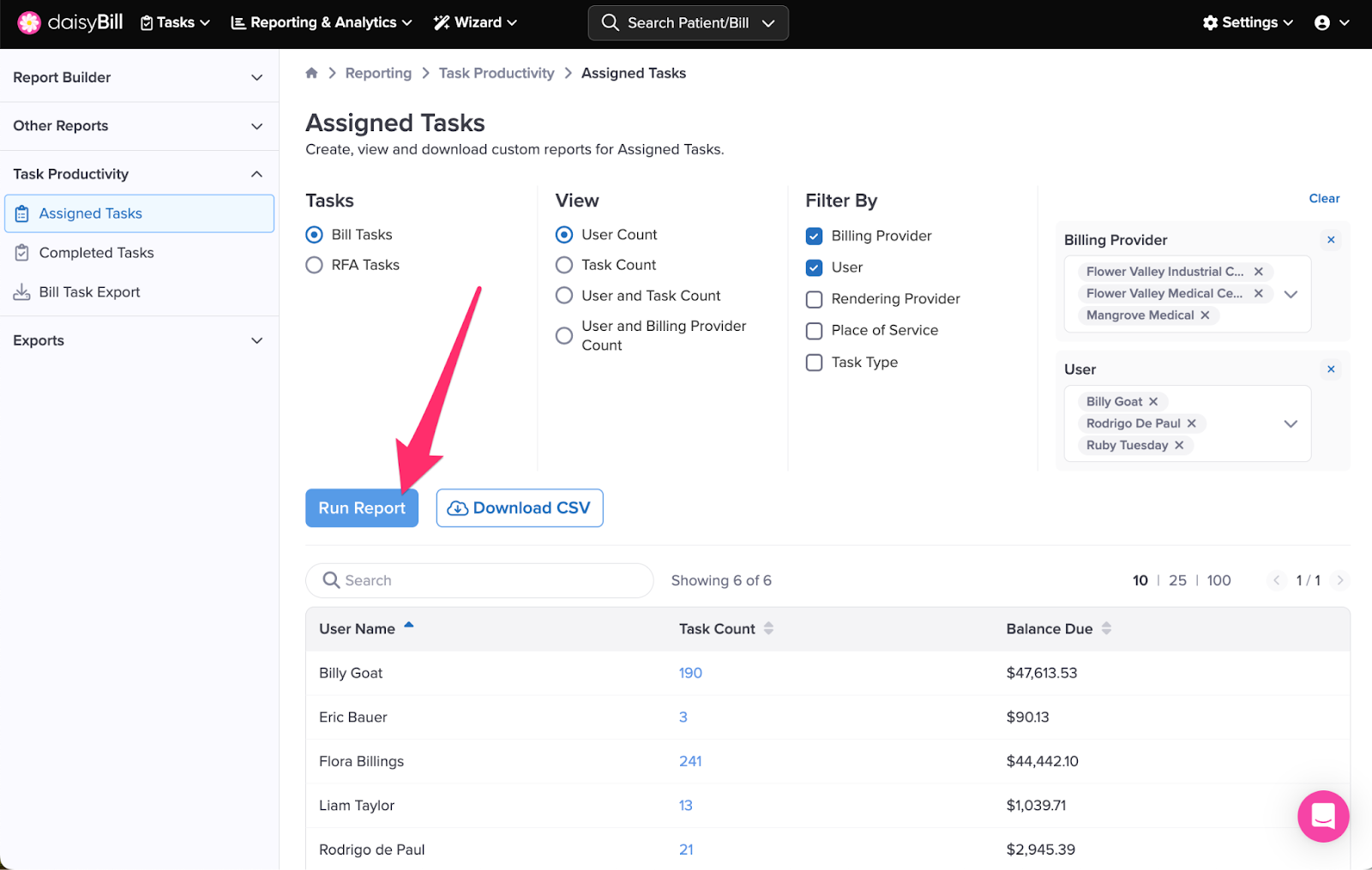Close the Billing Provider filter panel
Viewport: 1372px width, 870px height.
coord(1331,240)
